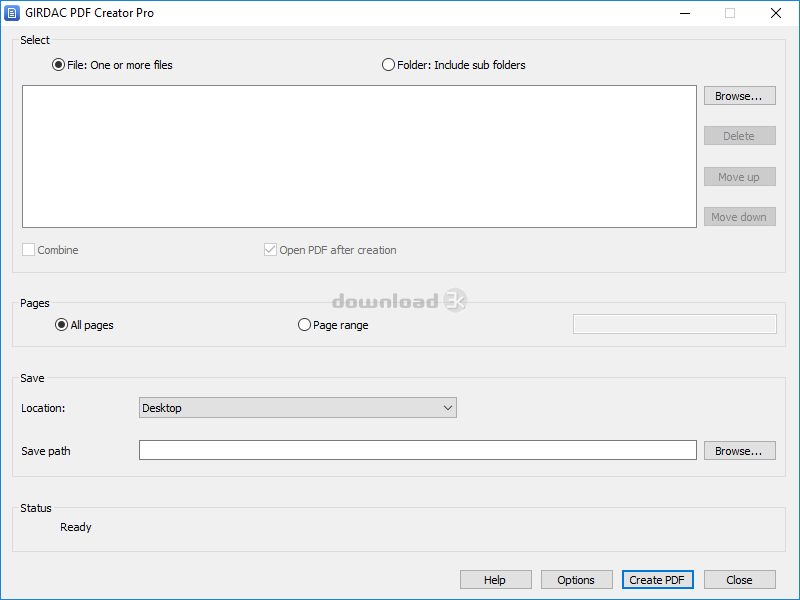Click the Create PDF button
The width and height of the screenshot is (800, 600).
658,580
